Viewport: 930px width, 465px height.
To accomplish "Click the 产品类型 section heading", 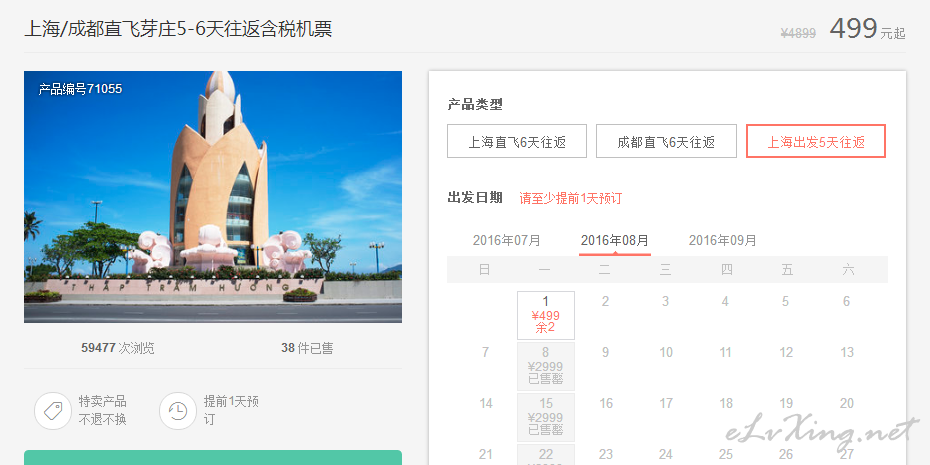I will 475,105.
